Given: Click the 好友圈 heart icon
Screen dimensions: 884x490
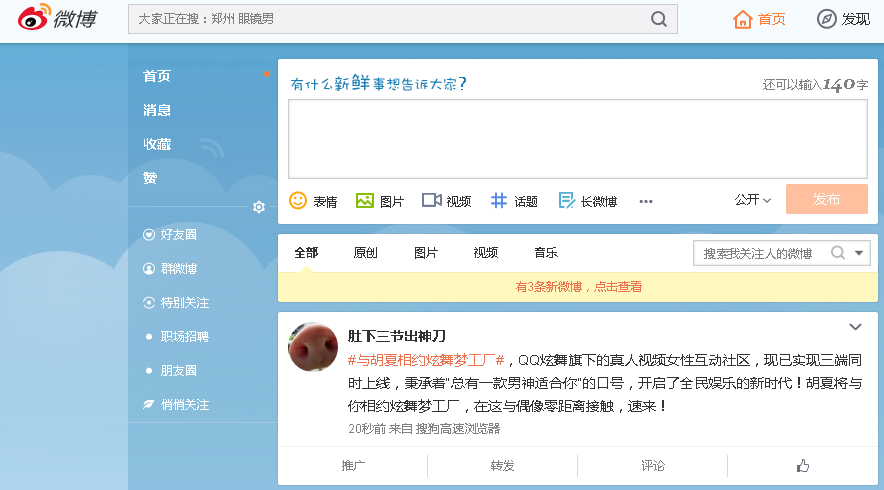Looking at the screenshot, I should (x=149, y=235).
